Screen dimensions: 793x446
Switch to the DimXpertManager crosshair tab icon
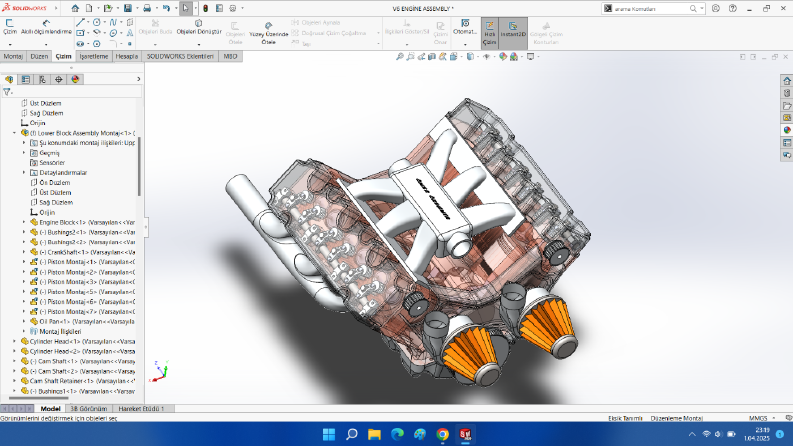pos(59,79)
